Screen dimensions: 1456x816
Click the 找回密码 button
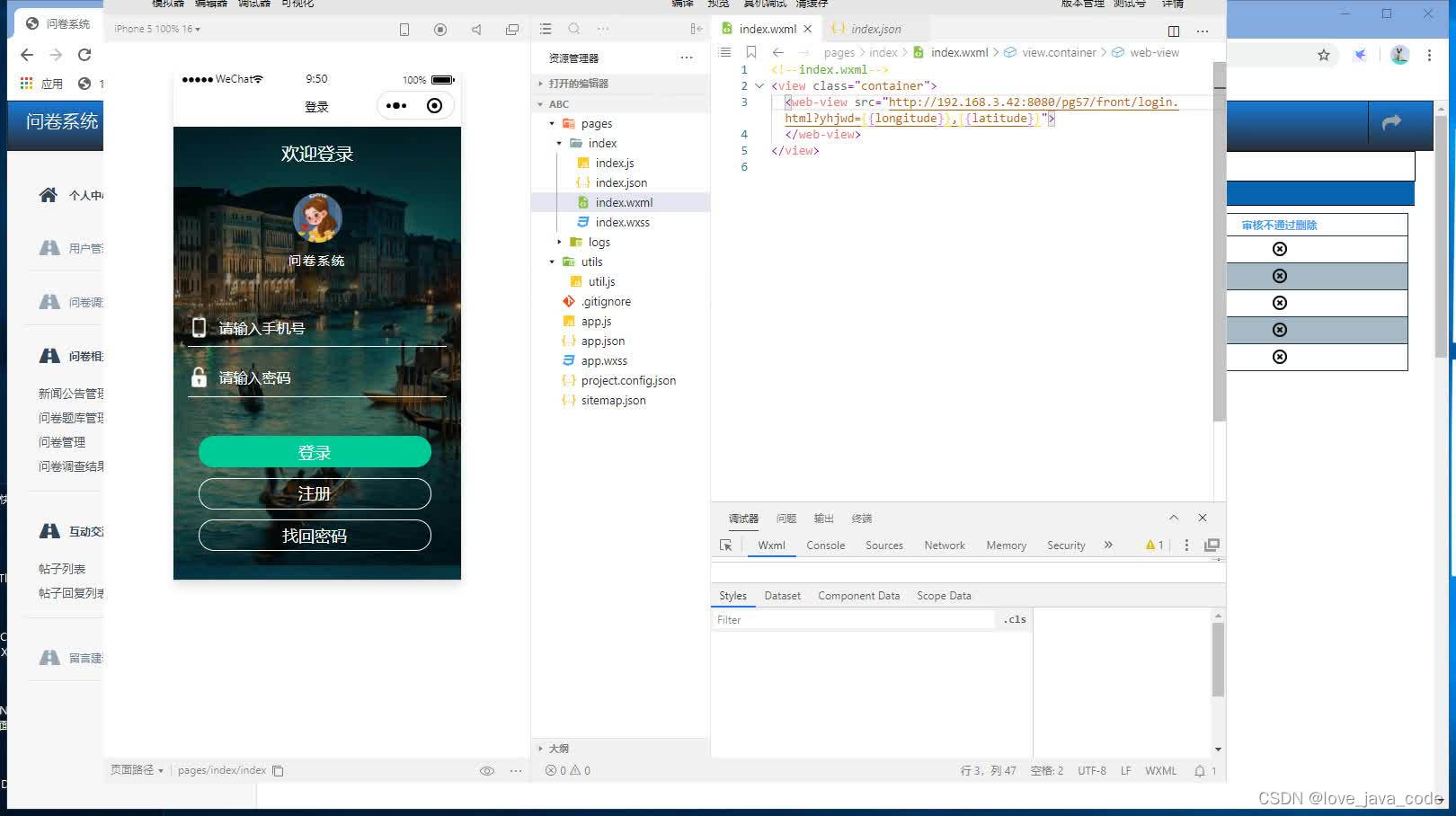point(315,536)
